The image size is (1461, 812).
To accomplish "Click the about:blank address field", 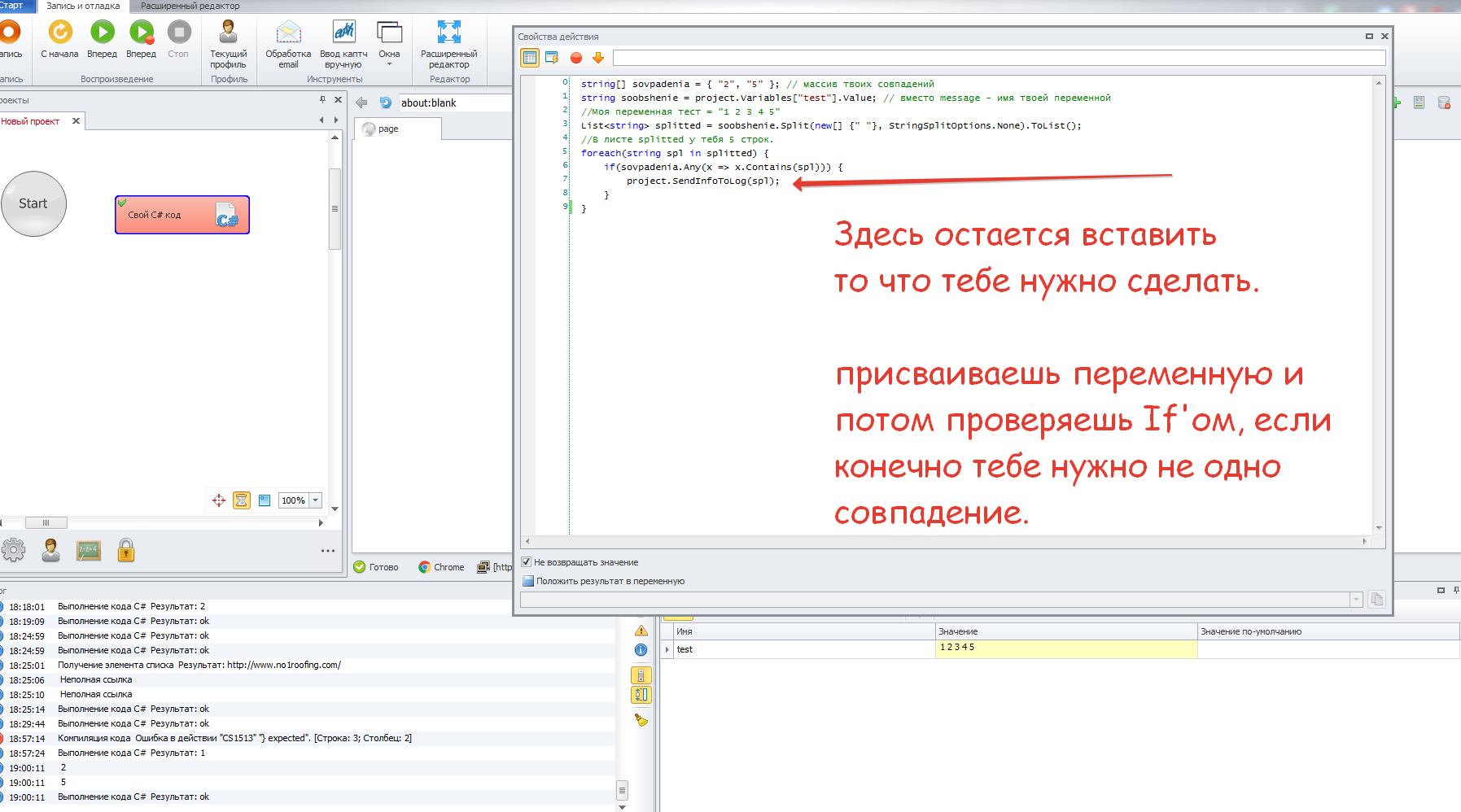I will 455,103.
